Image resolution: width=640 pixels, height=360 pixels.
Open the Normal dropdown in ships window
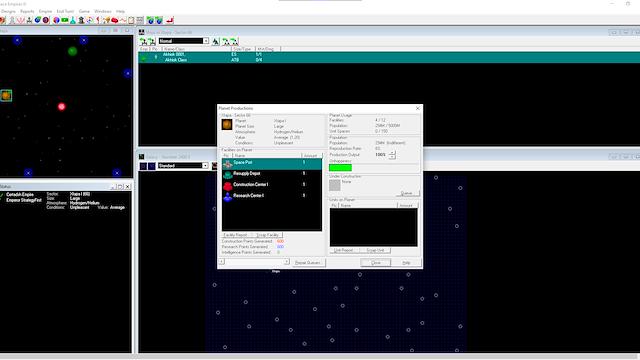pos(206,41)
